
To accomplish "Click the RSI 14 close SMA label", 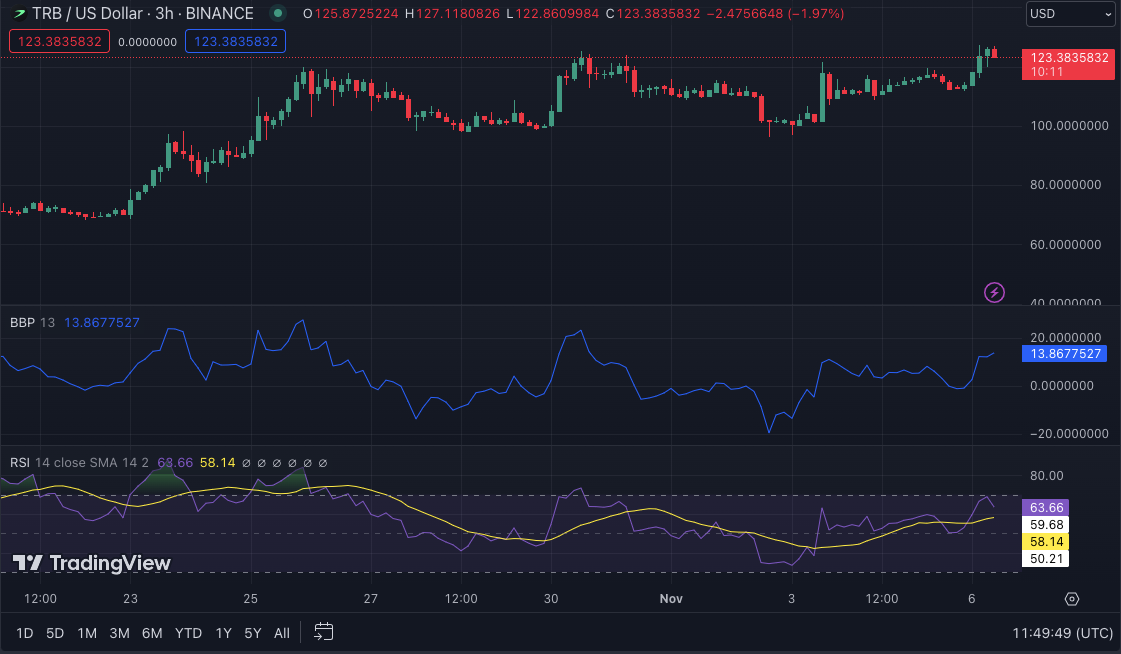I will click(79, 462).
